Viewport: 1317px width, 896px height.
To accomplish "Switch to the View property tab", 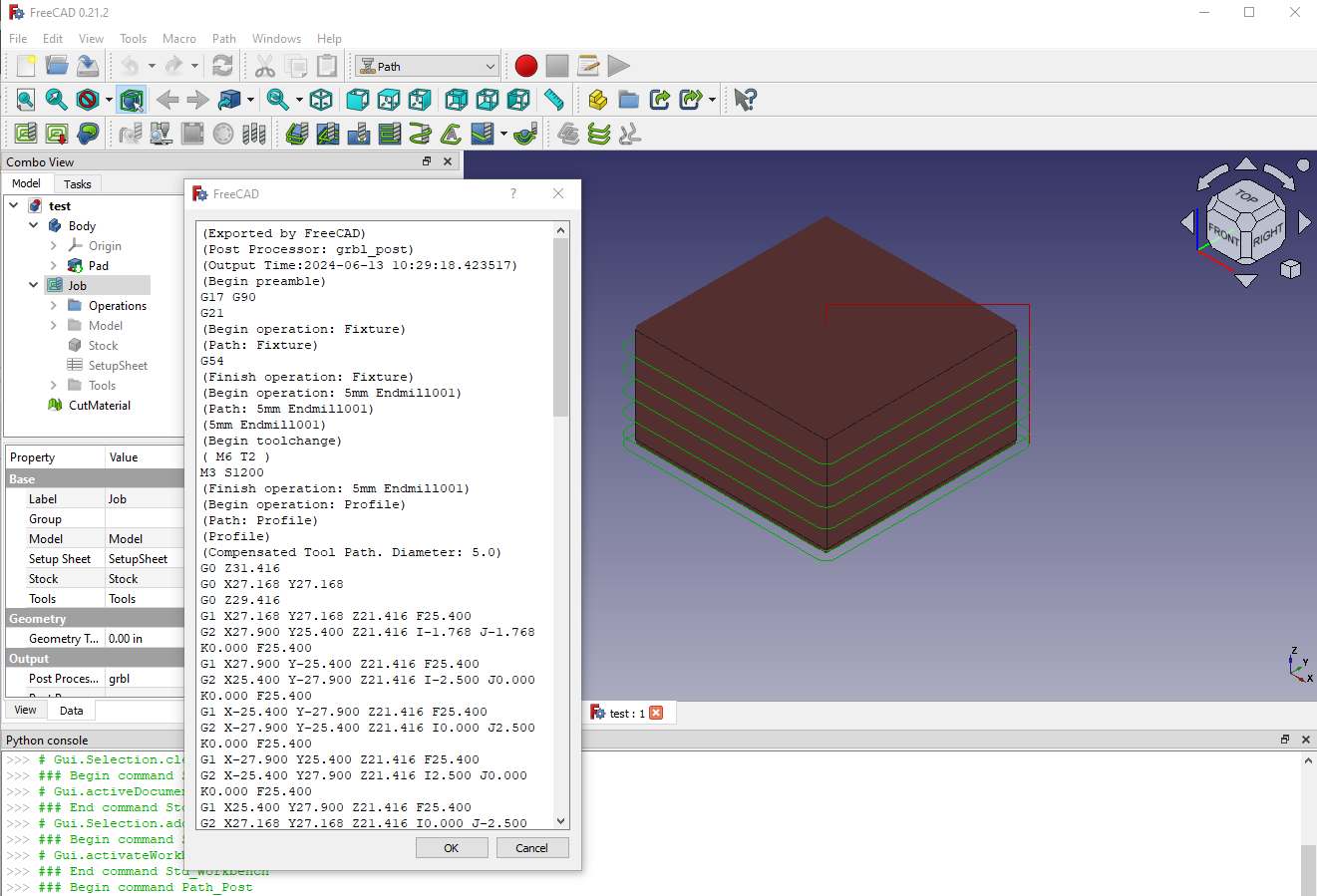I will coord(26,710).
